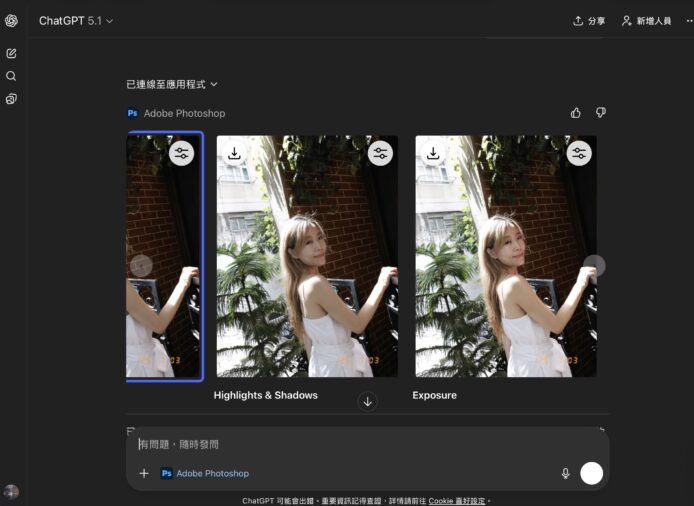
Task: Download the Exposure image
Action: (x=432, y=153)
